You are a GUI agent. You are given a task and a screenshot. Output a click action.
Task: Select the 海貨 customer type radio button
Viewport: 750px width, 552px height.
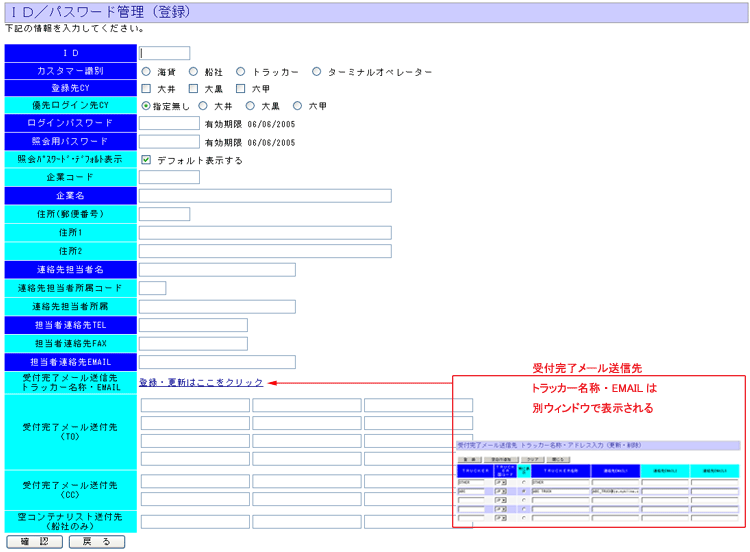tap(146, 72)
